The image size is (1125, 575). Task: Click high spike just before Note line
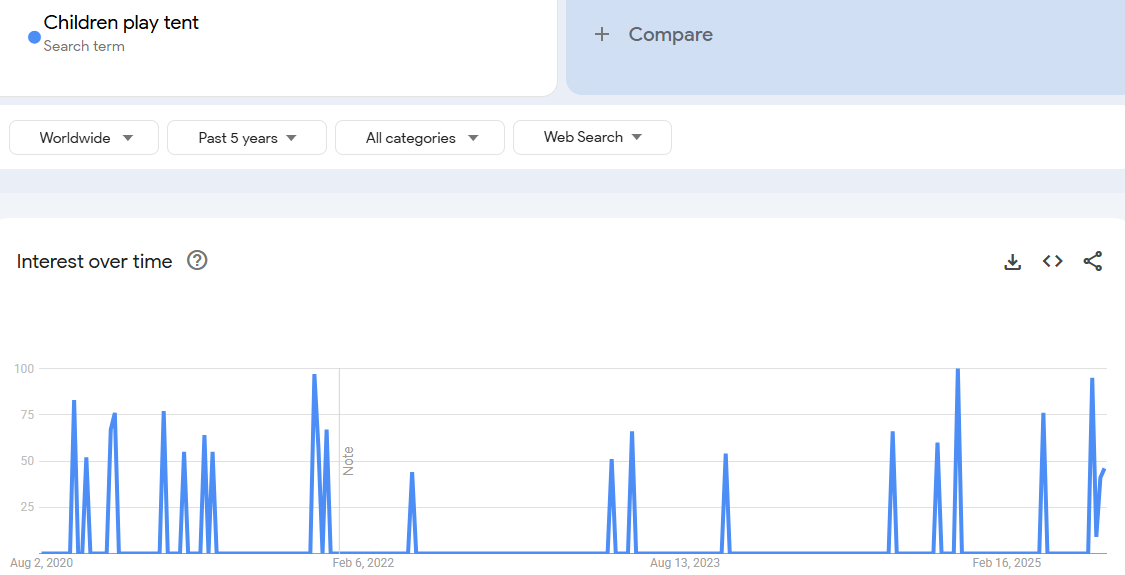tap(314, 377)
